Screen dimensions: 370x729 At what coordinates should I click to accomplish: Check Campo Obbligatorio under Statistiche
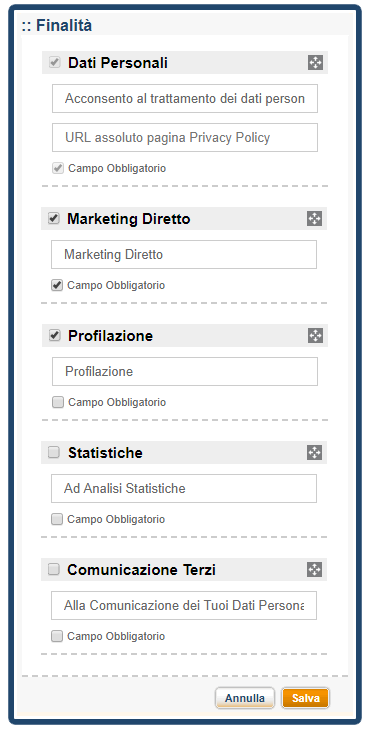(x=57, y=519)
